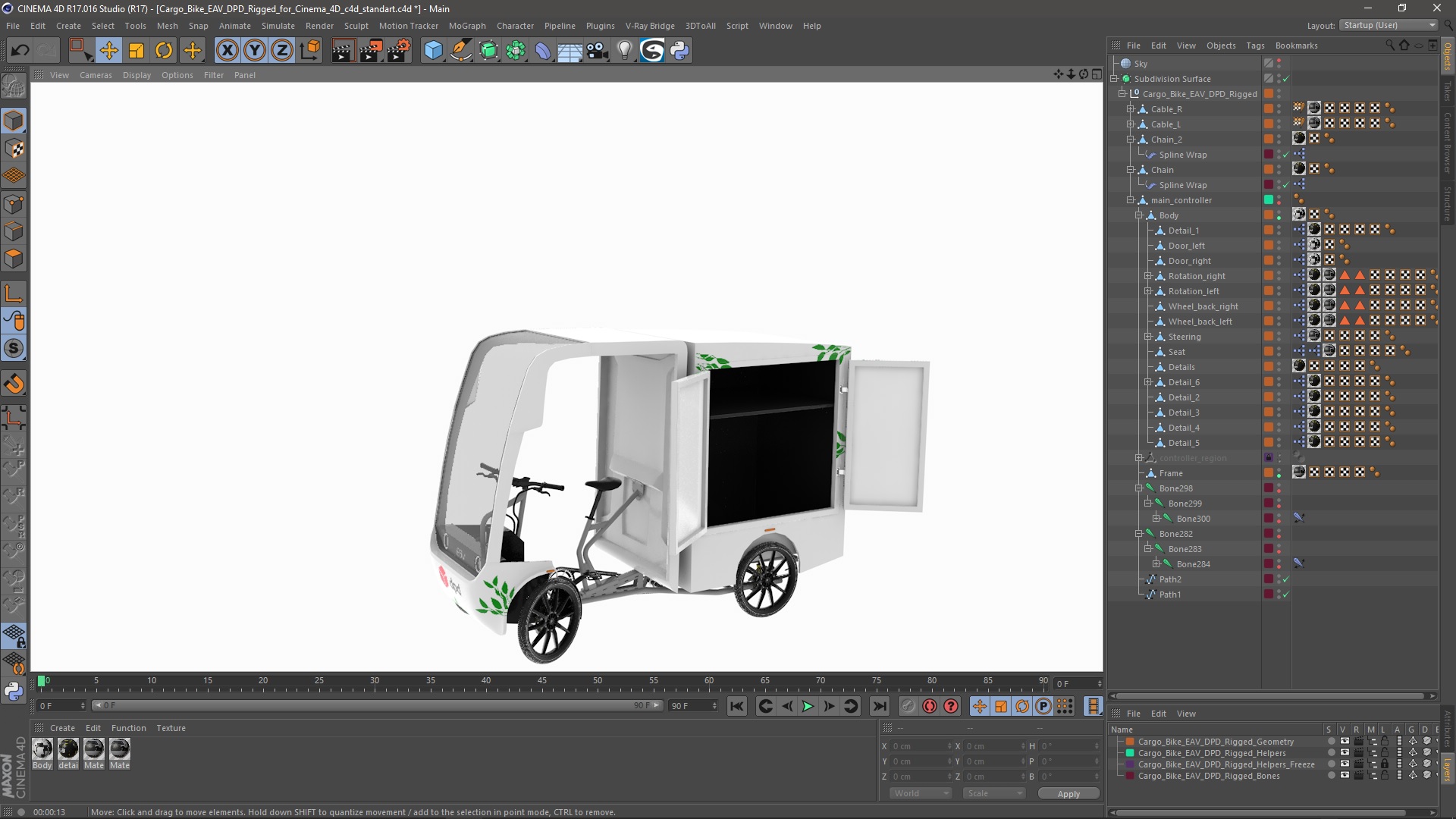This screenshot has height=819, width=1456.
Task: Collapse the Cargo_Bike_EAV_DPD_Rigged tree node
Action: [1122, 94]
